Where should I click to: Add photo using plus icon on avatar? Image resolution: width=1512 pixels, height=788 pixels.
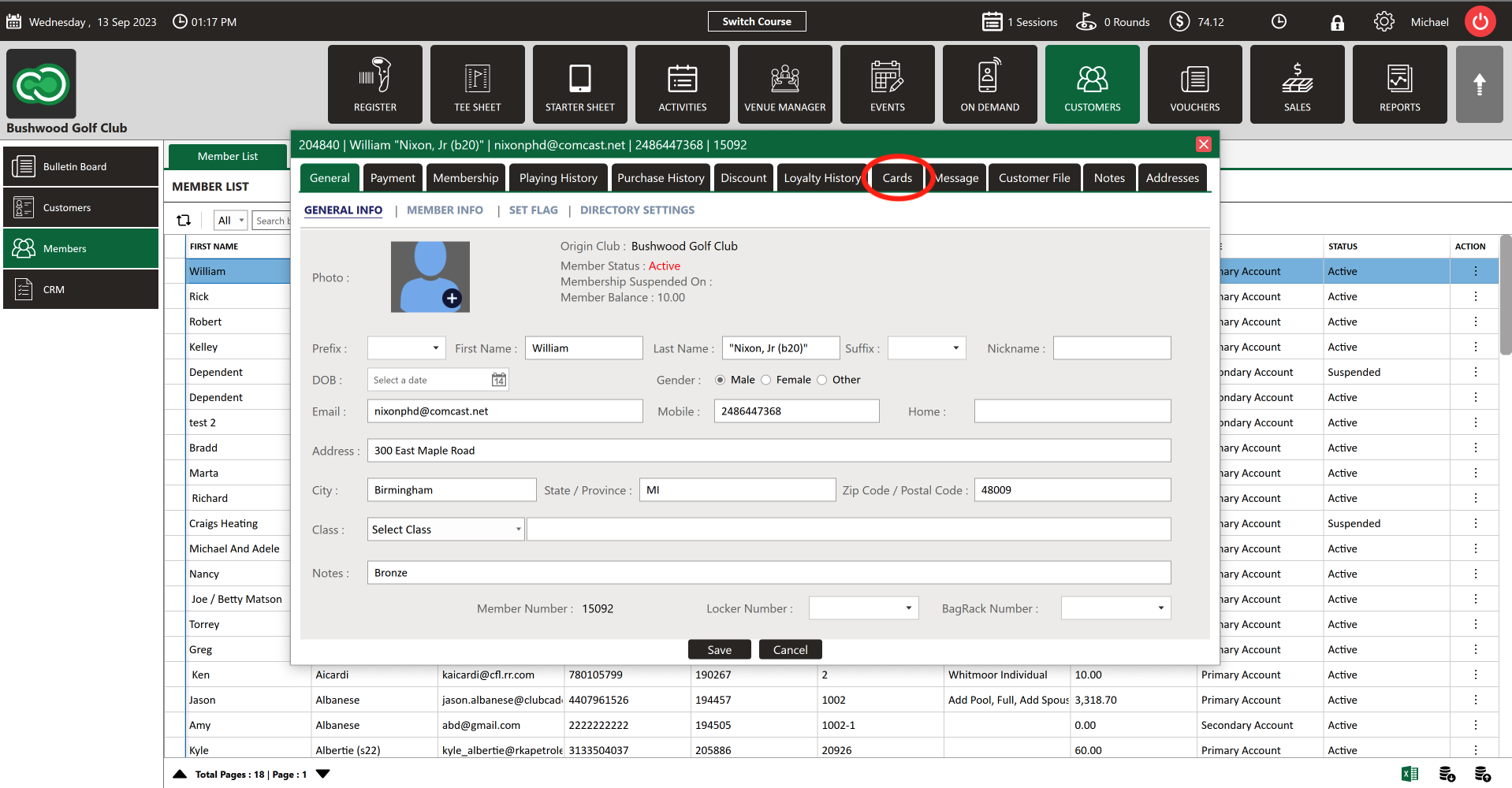pos(452,299)
